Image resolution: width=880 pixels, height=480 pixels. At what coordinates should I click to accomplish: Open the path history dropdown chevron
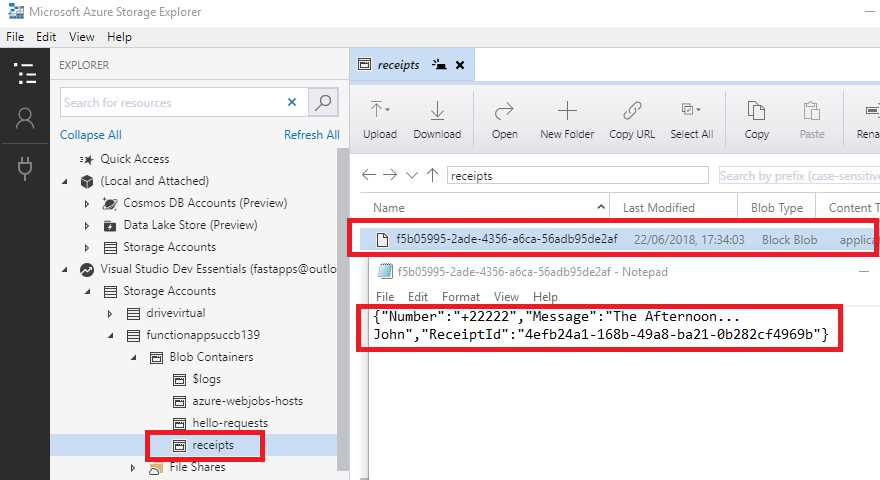(x=412, y=176)
